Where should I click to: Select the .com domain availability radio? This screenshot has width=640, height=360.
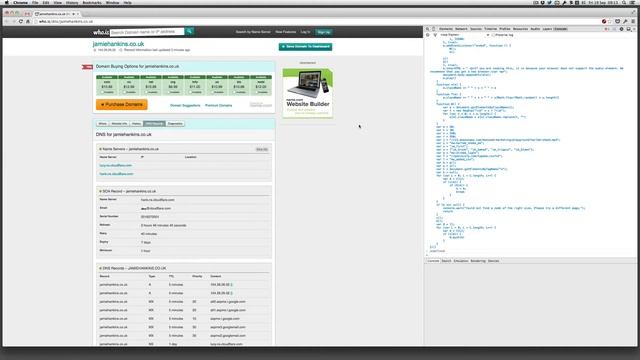tap(102, 92)
